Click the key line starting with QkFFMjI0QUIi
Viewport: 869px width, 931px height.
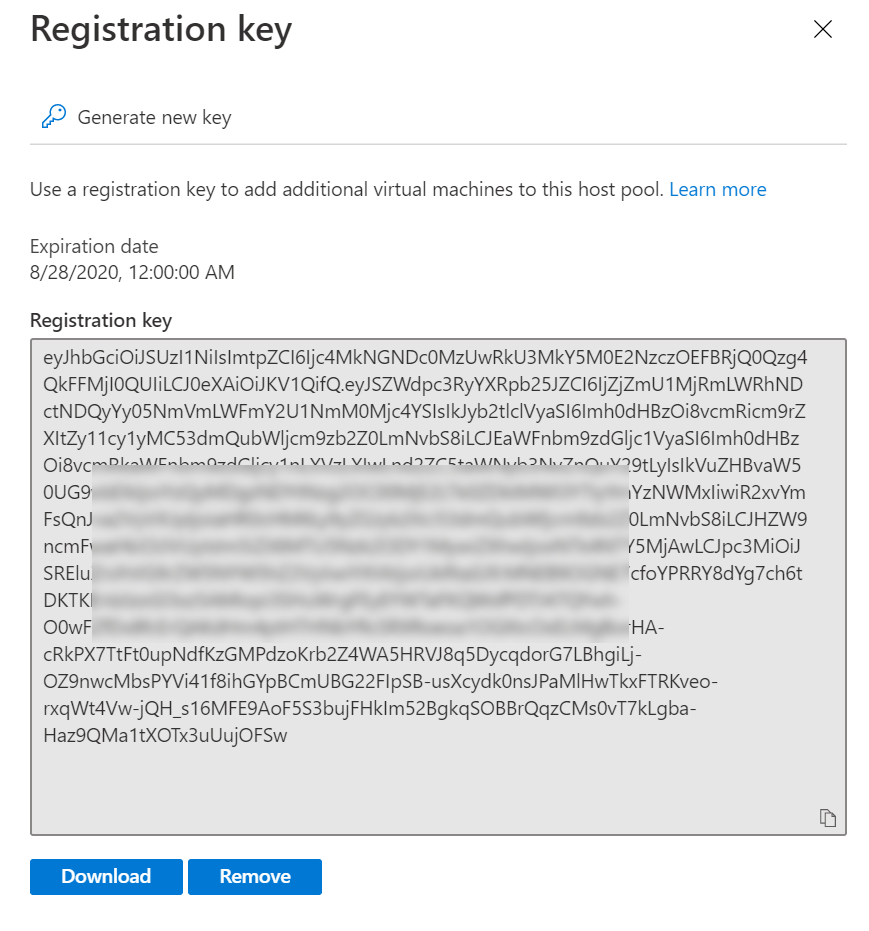coord(423,385)
